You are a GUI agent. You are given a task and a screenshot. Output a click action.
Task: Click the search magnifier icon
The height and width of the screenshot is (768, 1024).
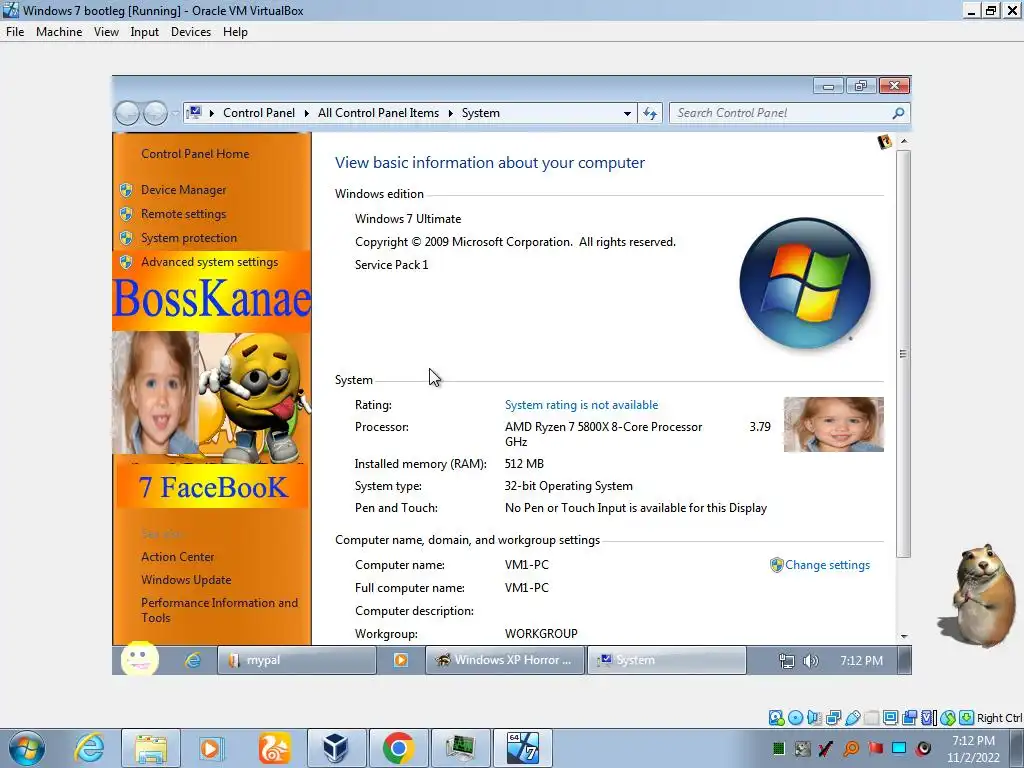(x=898, y=113)
